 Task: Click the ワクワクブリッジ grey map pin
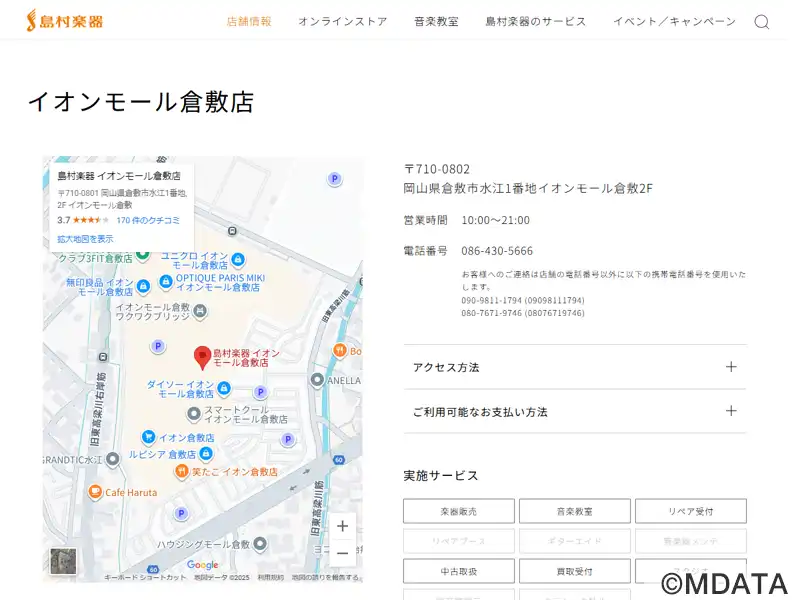[201, 310]
